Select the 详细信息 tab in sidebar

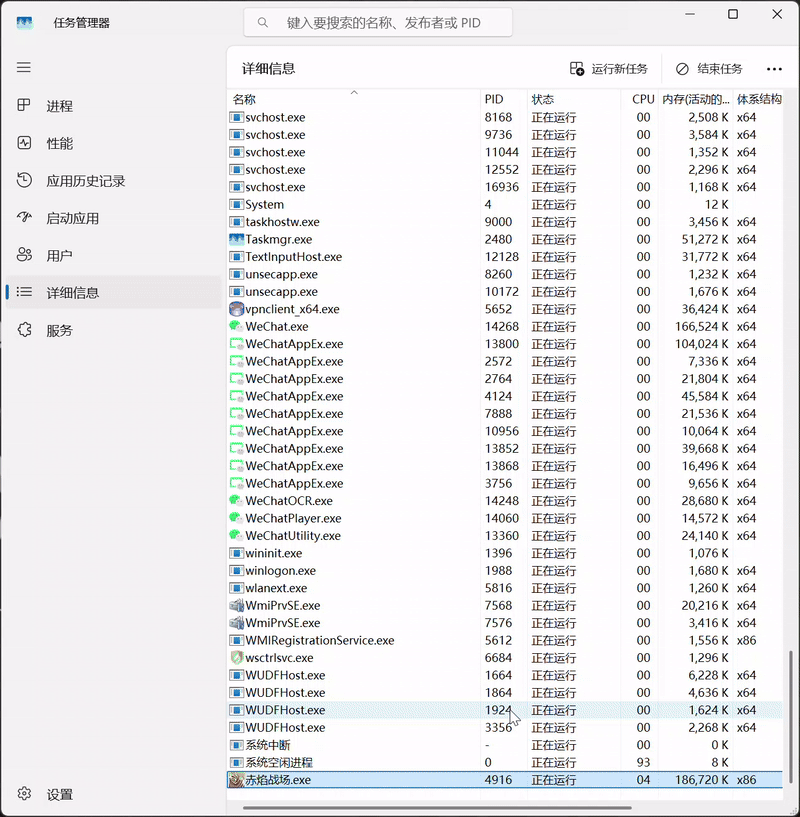72,293
